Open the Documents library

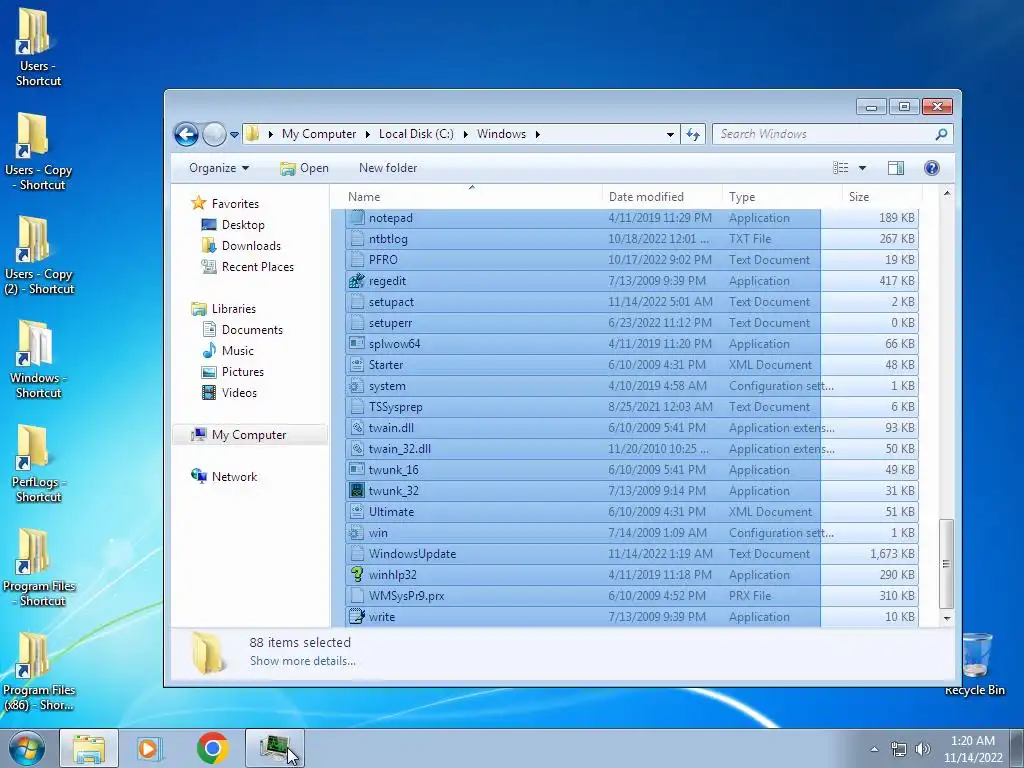point(252,330)
